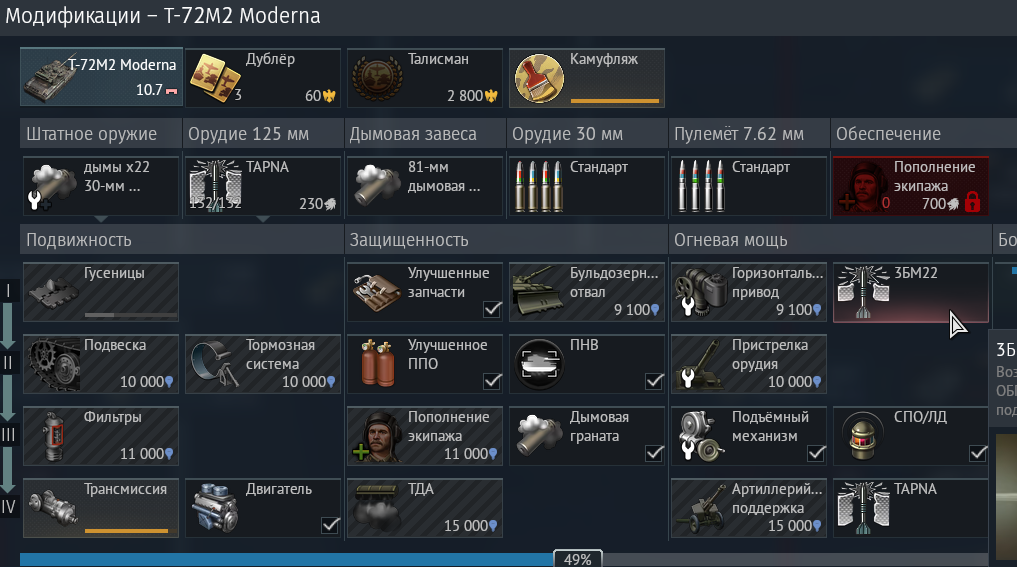Expand the TAPNA ammunition dropdown arrow
Viewport: 1017px width, 567px height.
point(263,219)
